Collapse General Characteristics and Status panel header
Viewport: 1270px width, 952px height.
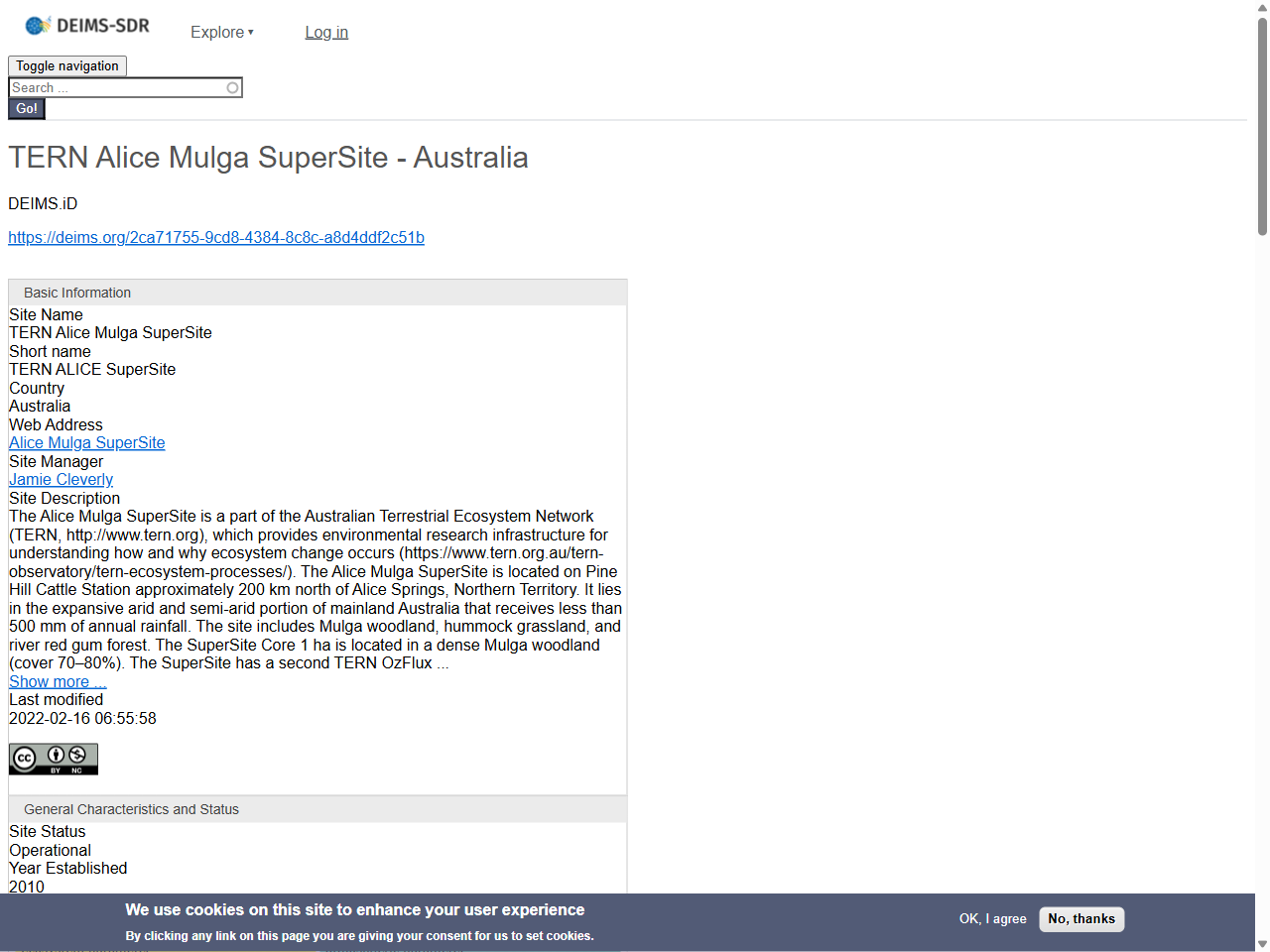[x=317, y=809]
